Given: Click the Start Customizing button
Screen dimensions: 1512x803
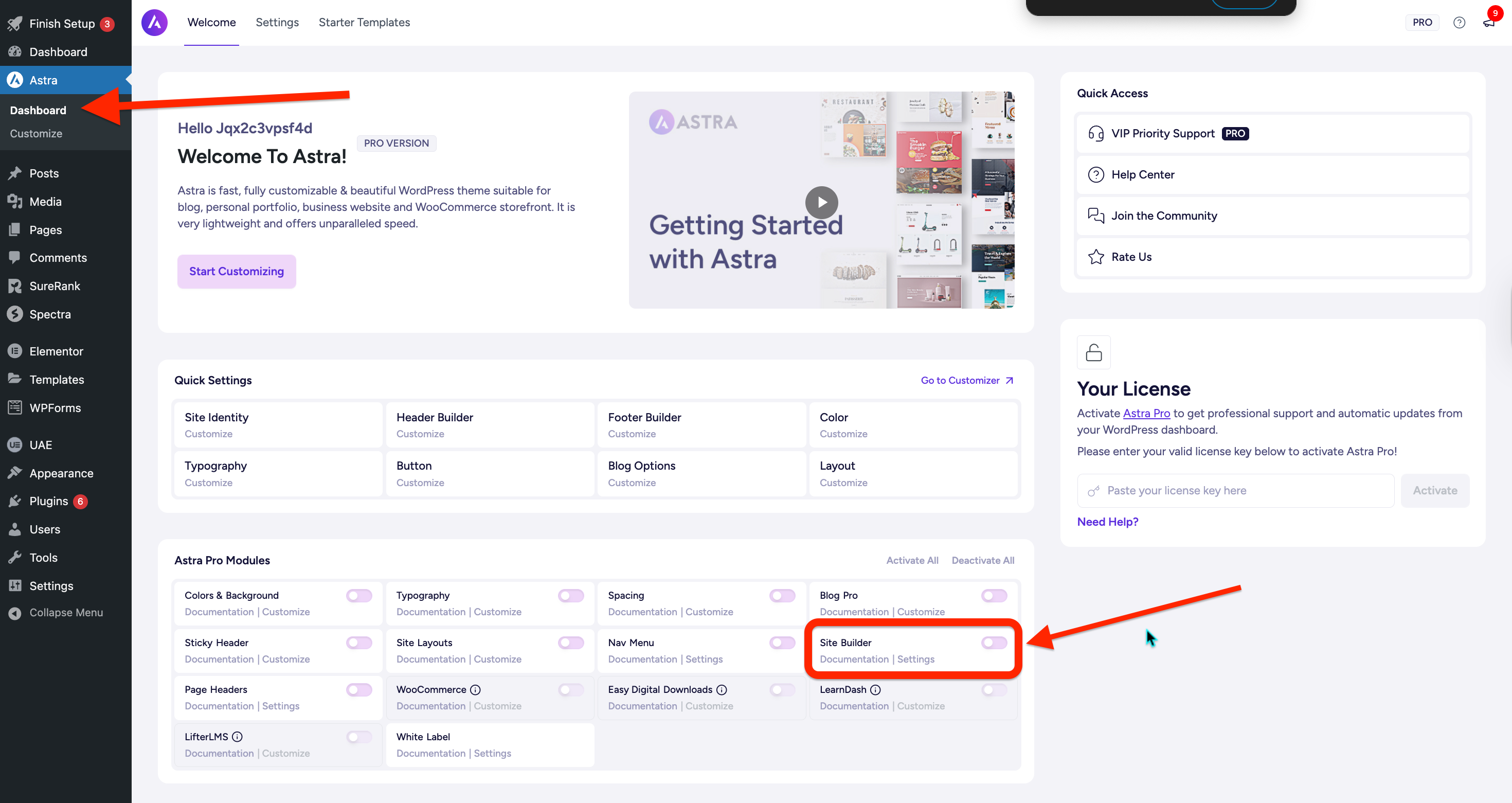Looking at the screenshot, I should (237, 271).
